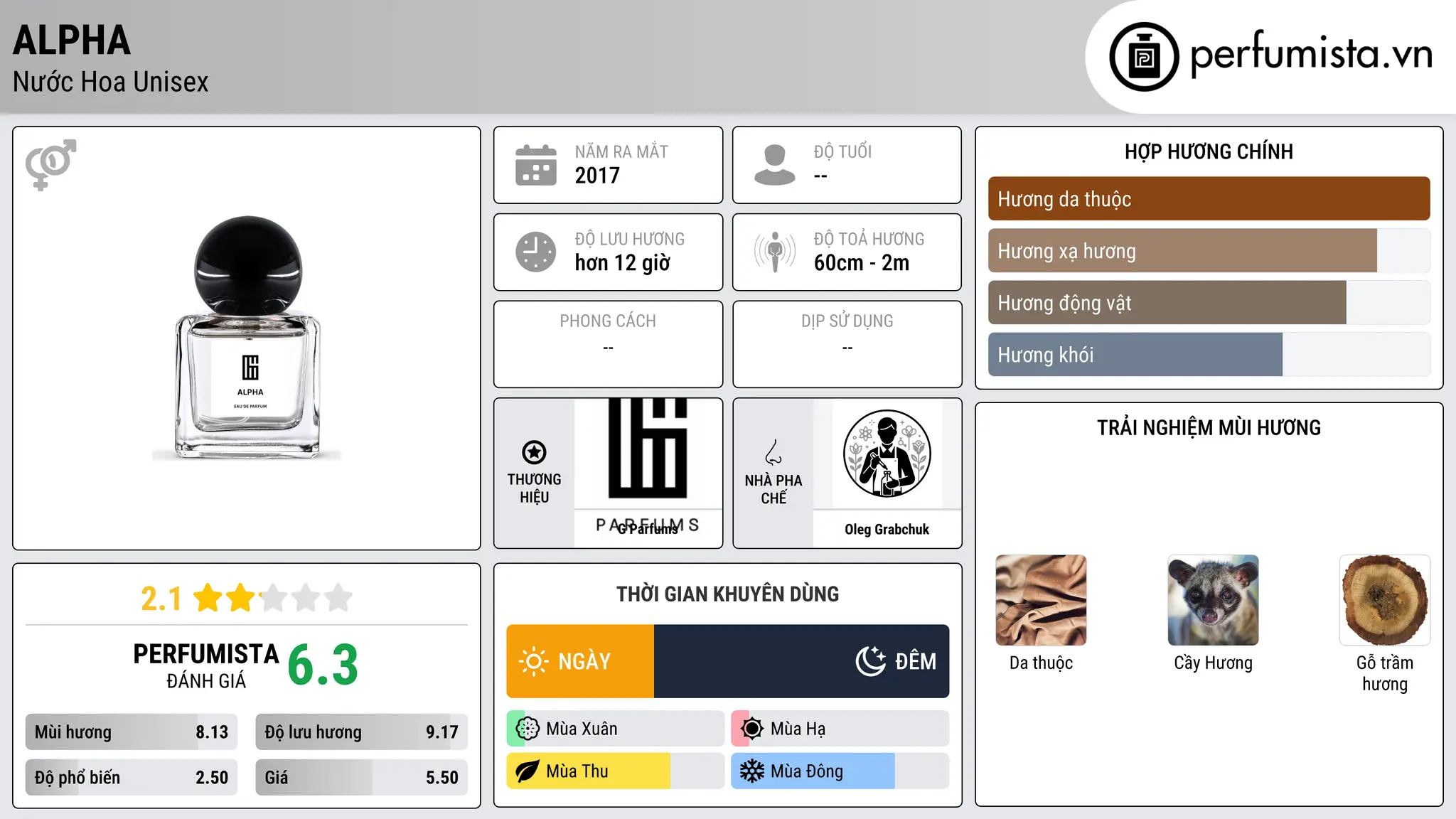
Task: Click the clock icon beside Độ lưu hương
Action: 536,252
